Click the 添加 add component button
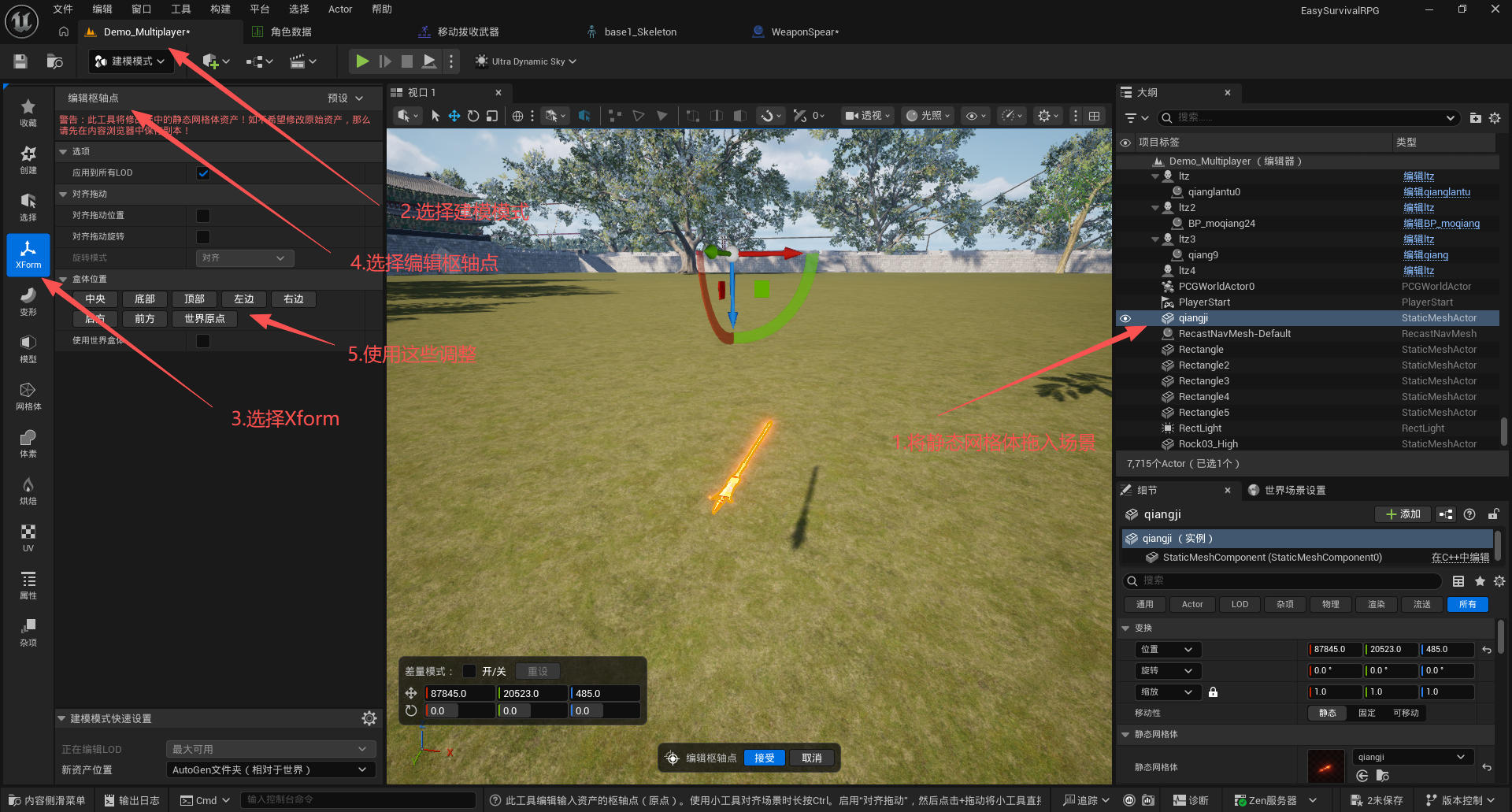Image resolution: width=1512 pixels, height=812 pixels. click(1403, 514)
